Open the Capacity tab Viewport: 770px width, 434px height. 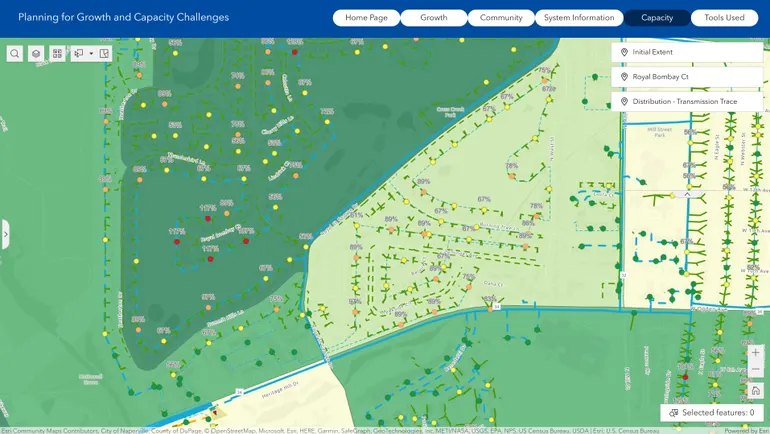point(657,18)
